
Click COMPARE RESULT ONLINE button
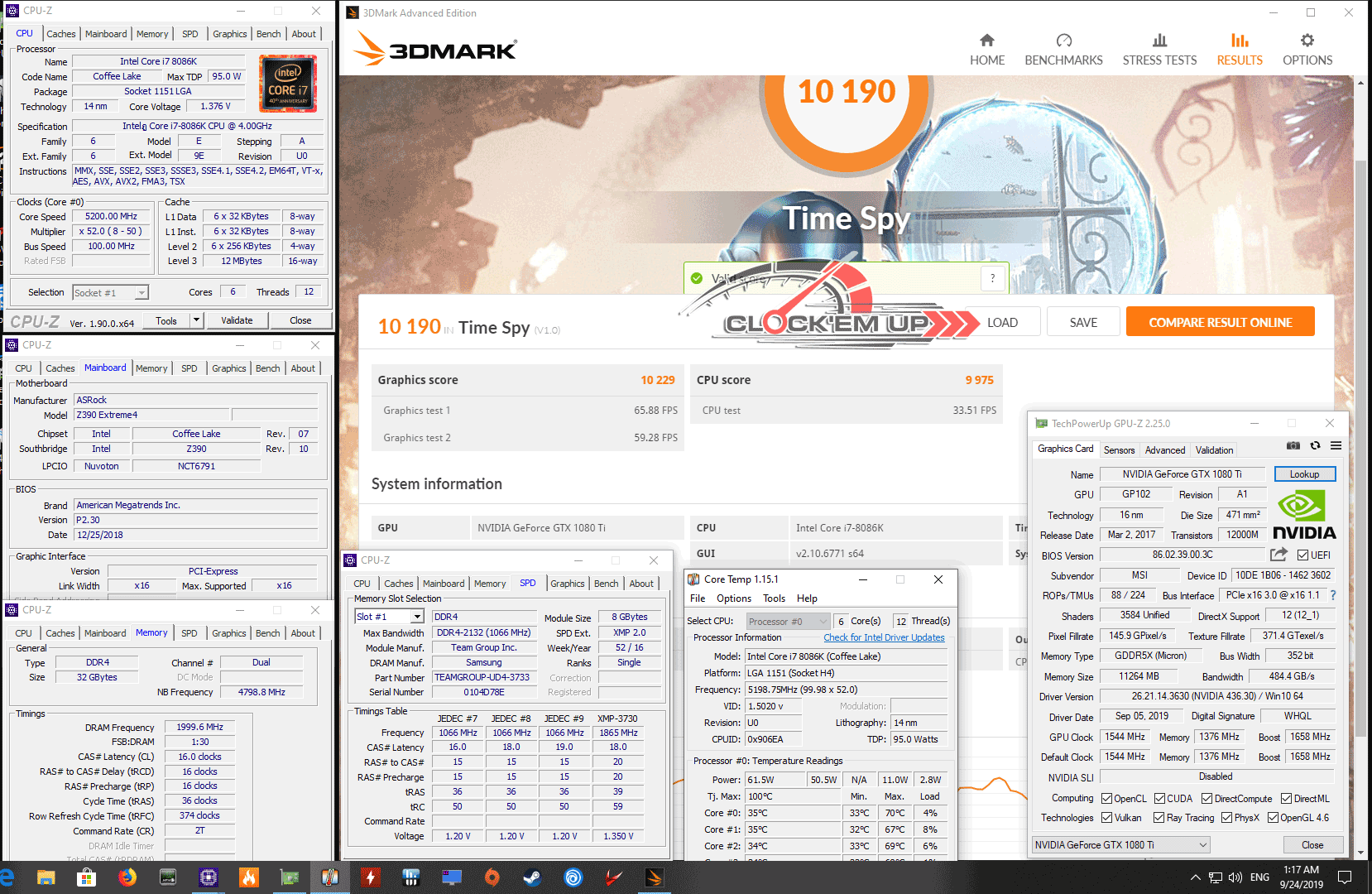click(x=1220, y=323)
